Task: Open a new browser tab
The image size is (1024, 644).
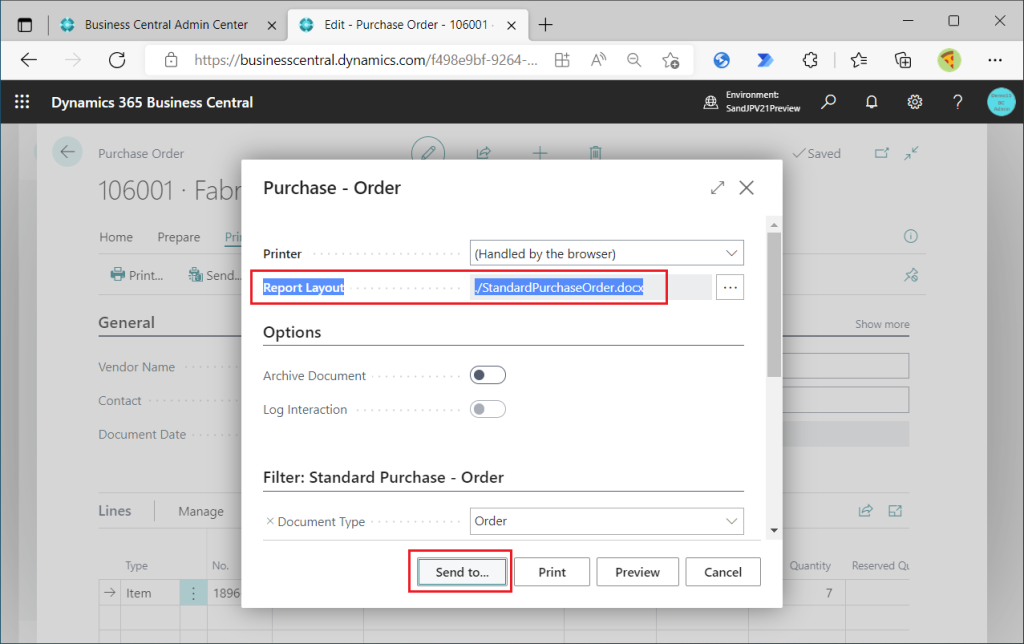Action: point(545,25)
